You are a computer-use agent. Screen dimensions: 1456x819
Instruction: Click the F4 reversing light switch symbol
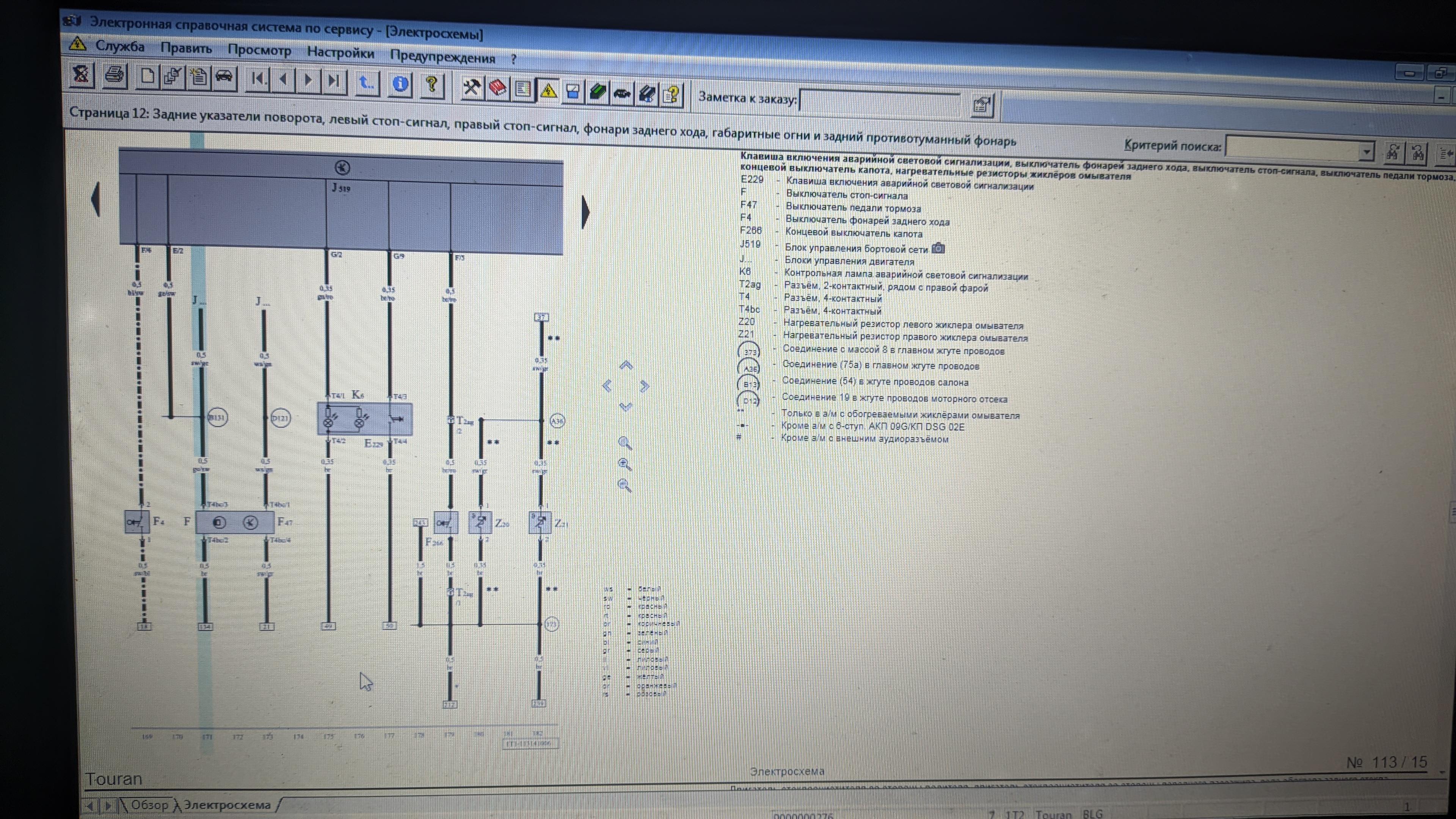tap(136, 522)
